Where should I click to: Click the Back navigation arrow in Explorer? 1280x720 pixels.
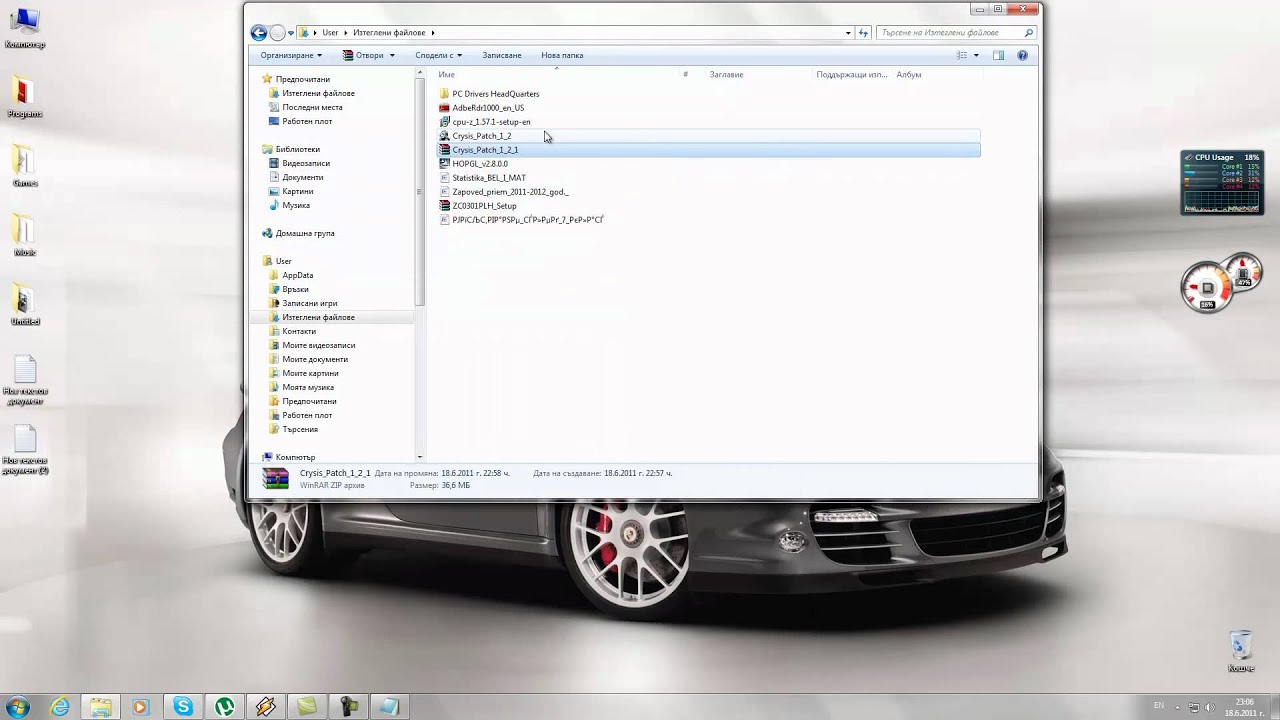pos(259,33)
